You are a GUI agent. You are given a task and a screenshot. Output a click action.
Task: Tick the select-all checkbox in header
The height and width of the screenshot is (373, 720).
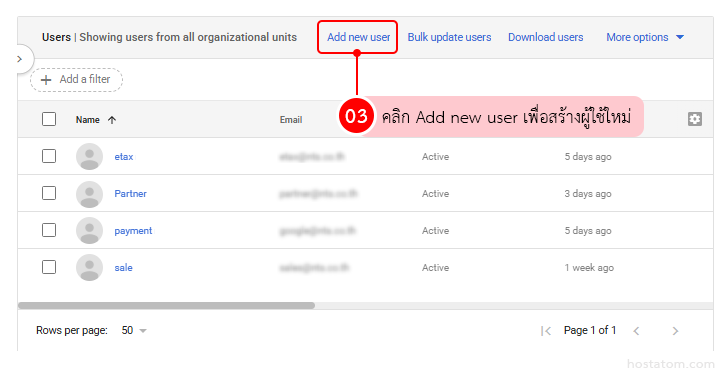point(49,119)
